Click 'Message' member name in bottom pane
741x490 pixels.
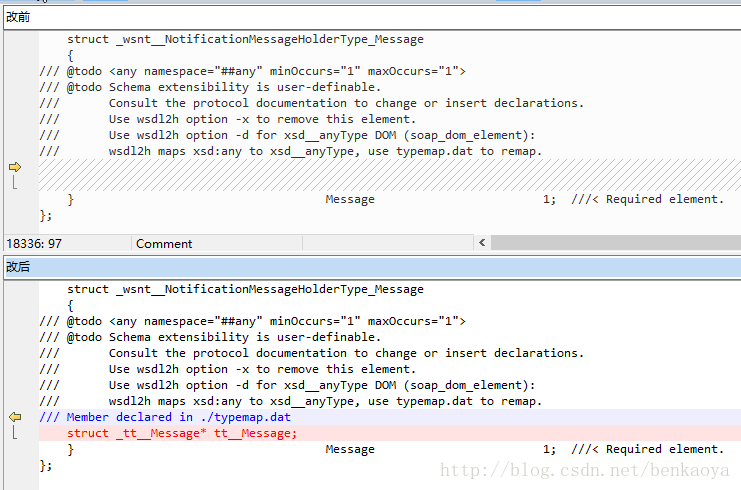350,449
